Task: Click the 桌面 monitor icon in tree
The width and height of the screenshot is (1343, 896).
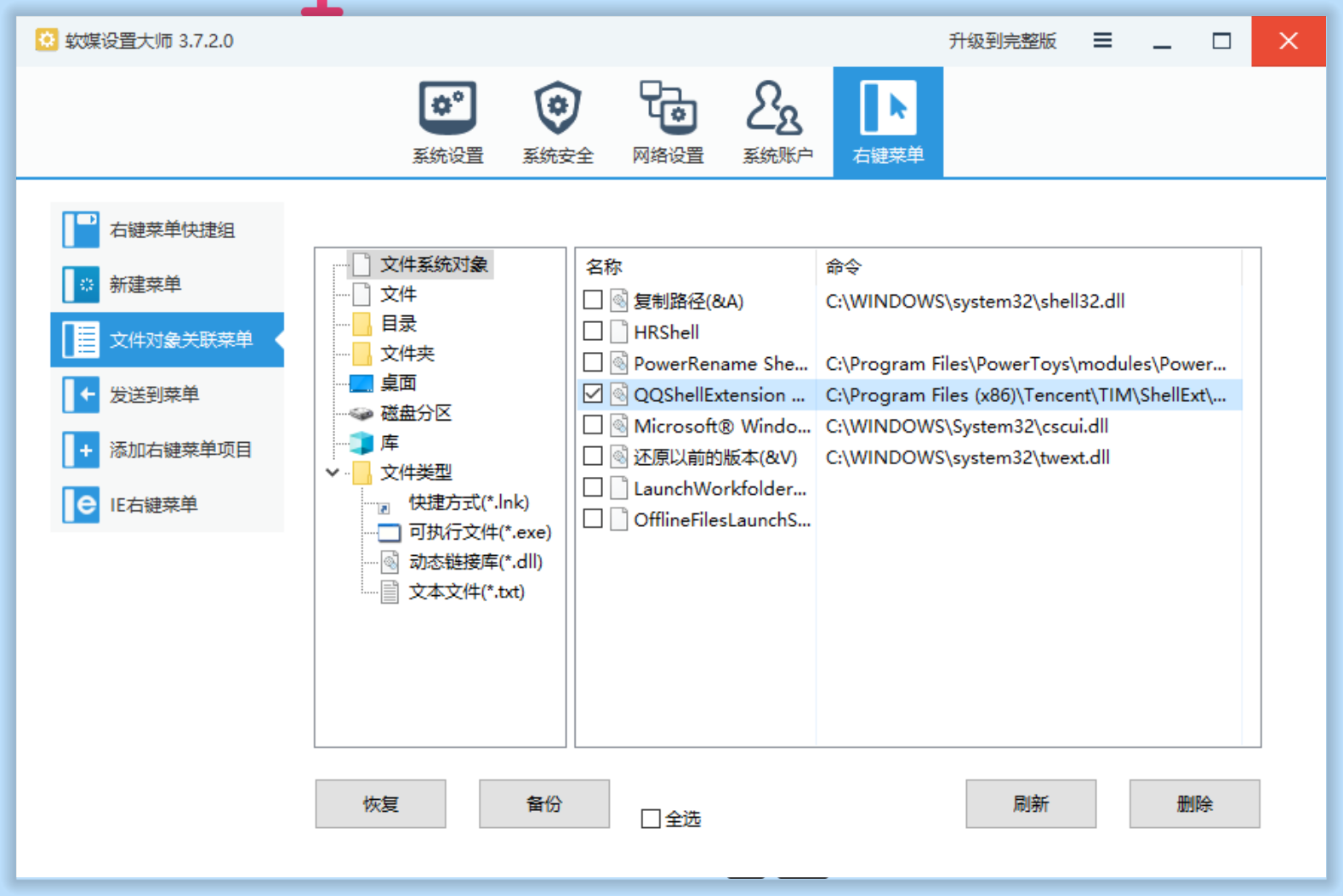Action: 361,383
